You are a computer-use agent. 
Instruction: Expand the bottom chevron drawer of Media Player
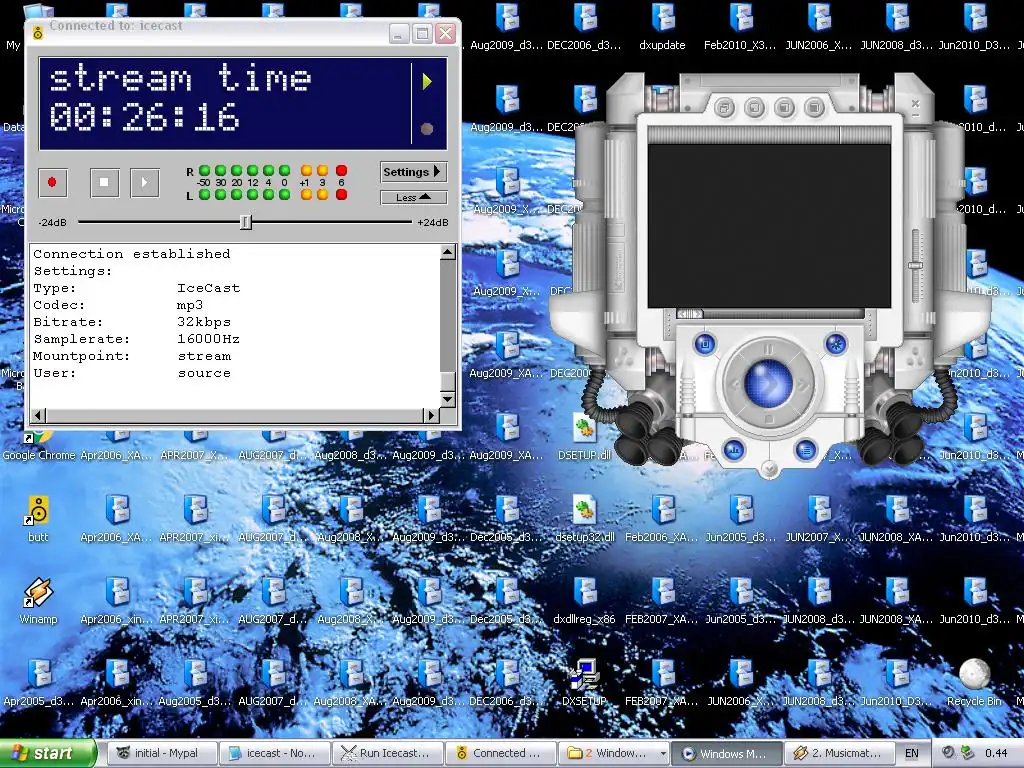click(769, 468)
